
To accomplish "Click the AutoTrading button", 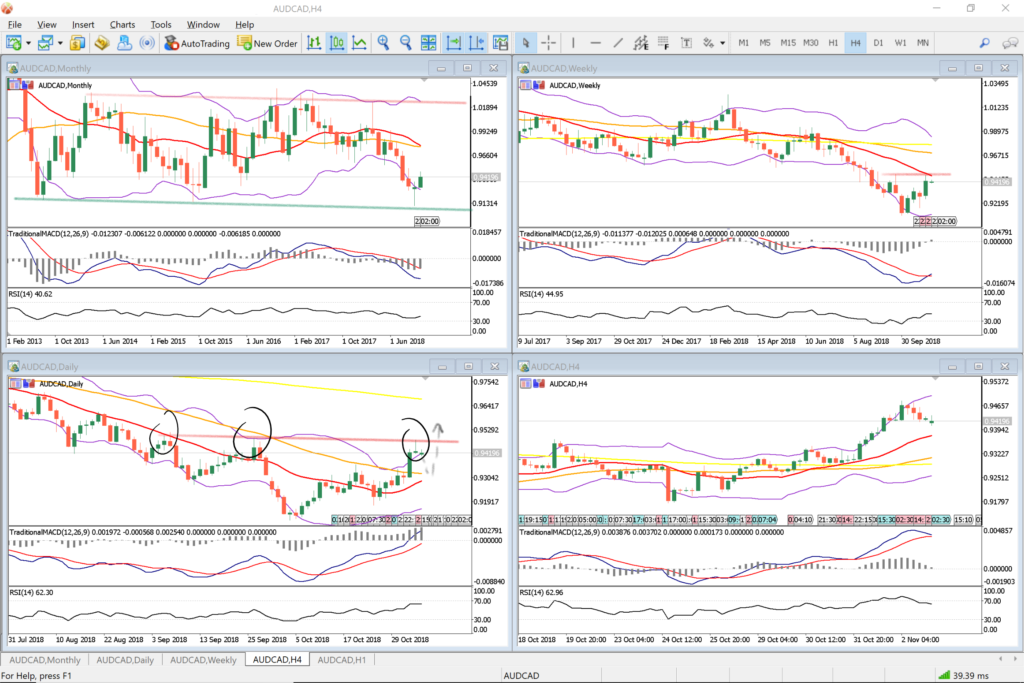I will point(197,43).
